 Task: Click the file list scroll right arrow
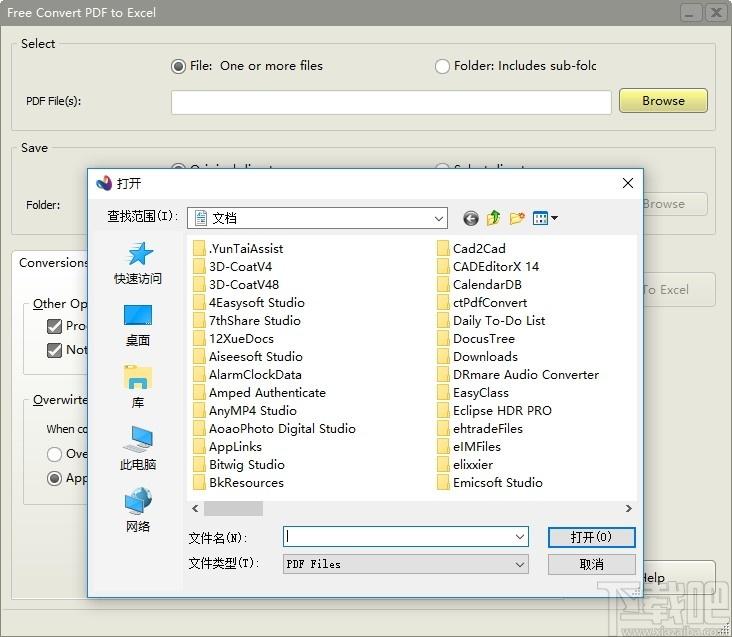click(x=629, y=508)
